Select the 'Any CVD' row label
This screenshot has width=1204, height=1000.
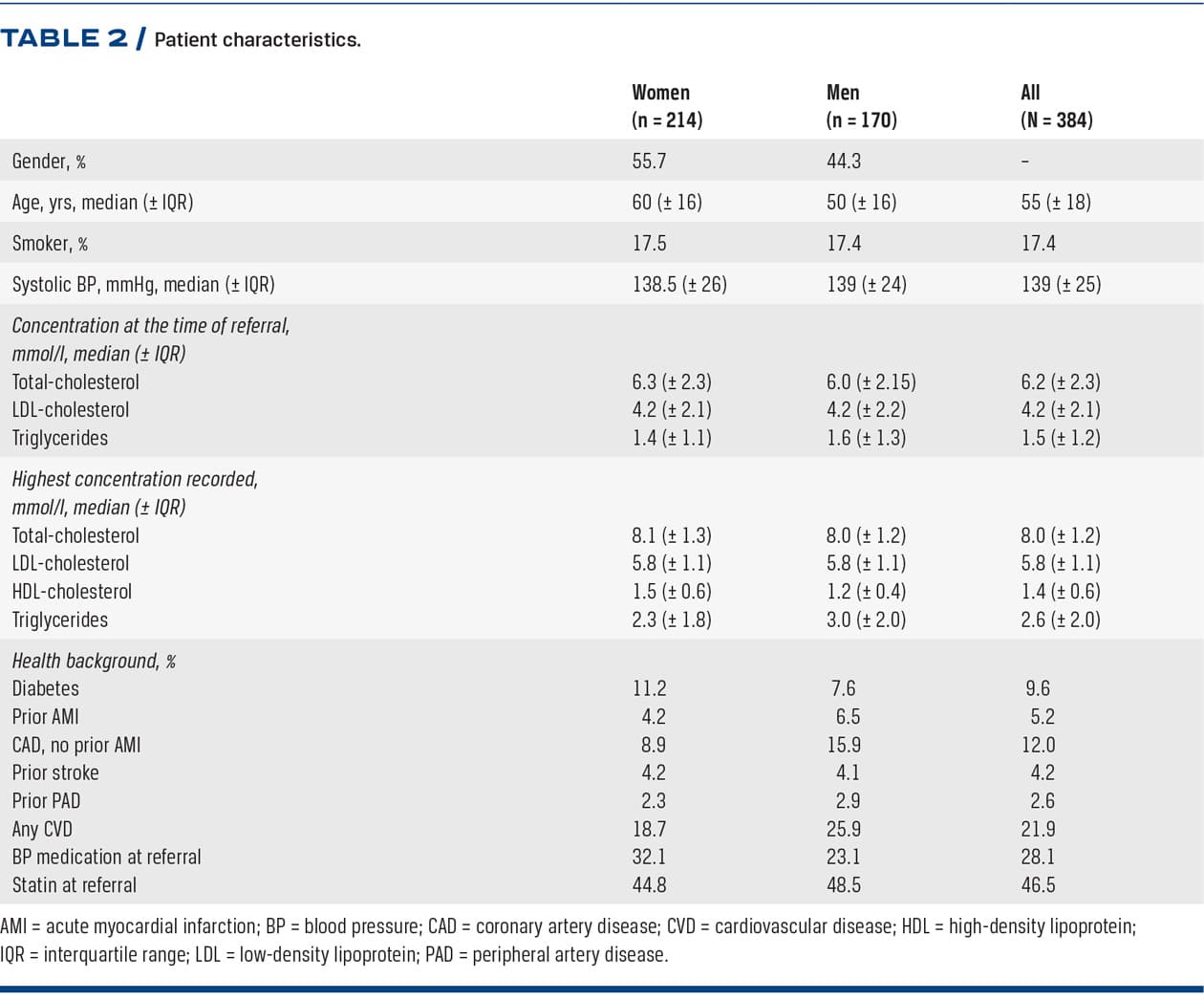coord(42,829)
